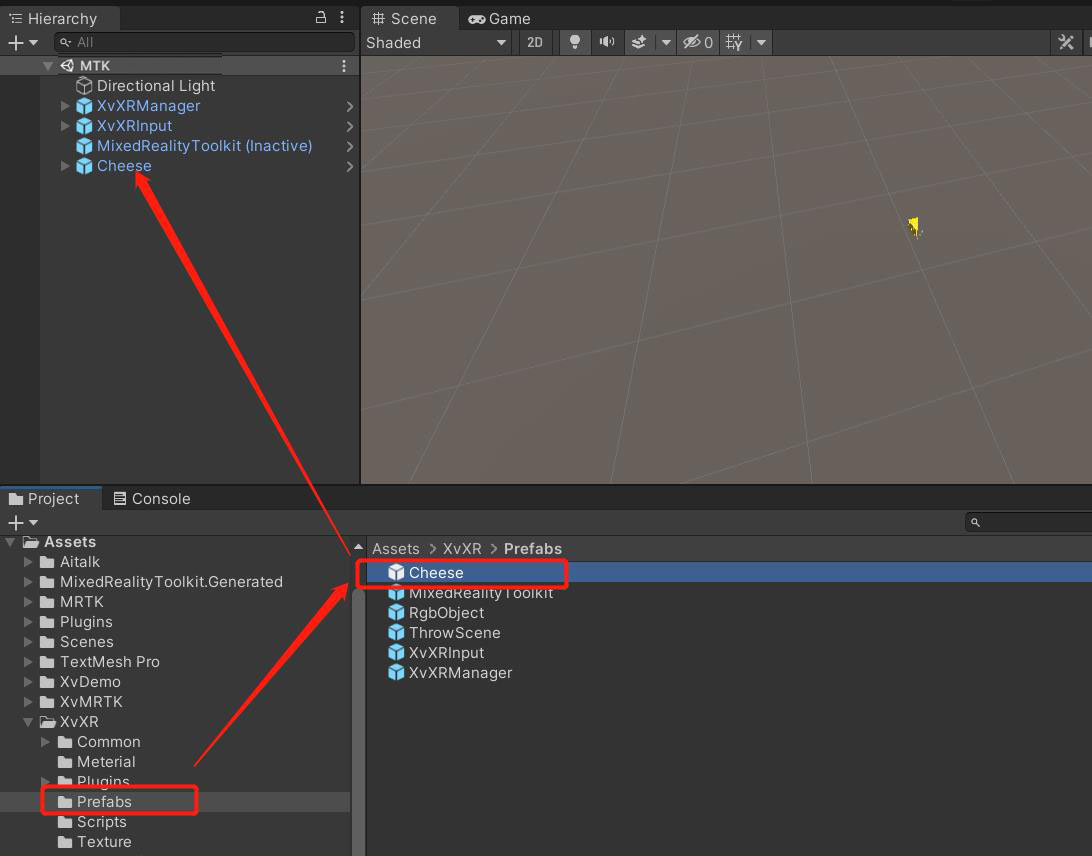Switch to the Game tab
1092x856 pixels.
pos(499,19)
